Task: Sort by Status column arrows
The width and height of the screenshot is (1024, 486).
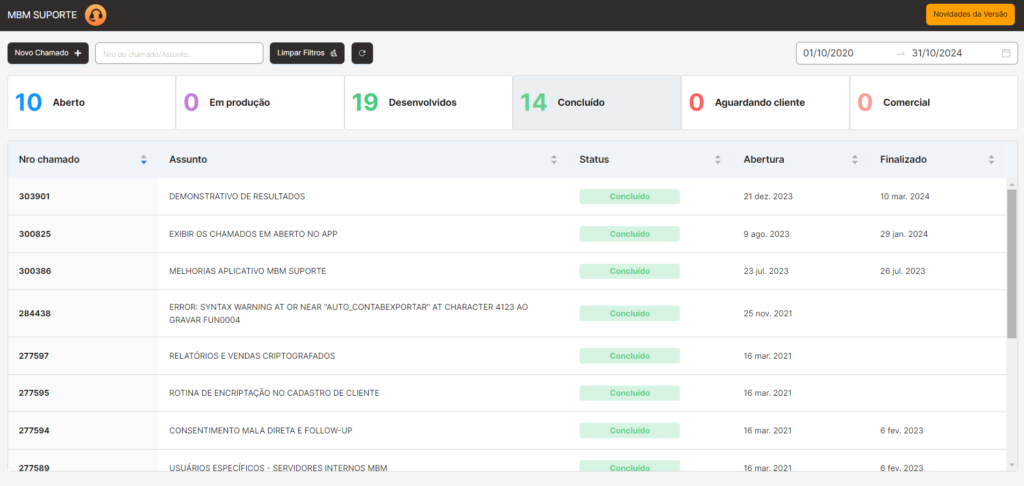Action: [x=717, y=159]
